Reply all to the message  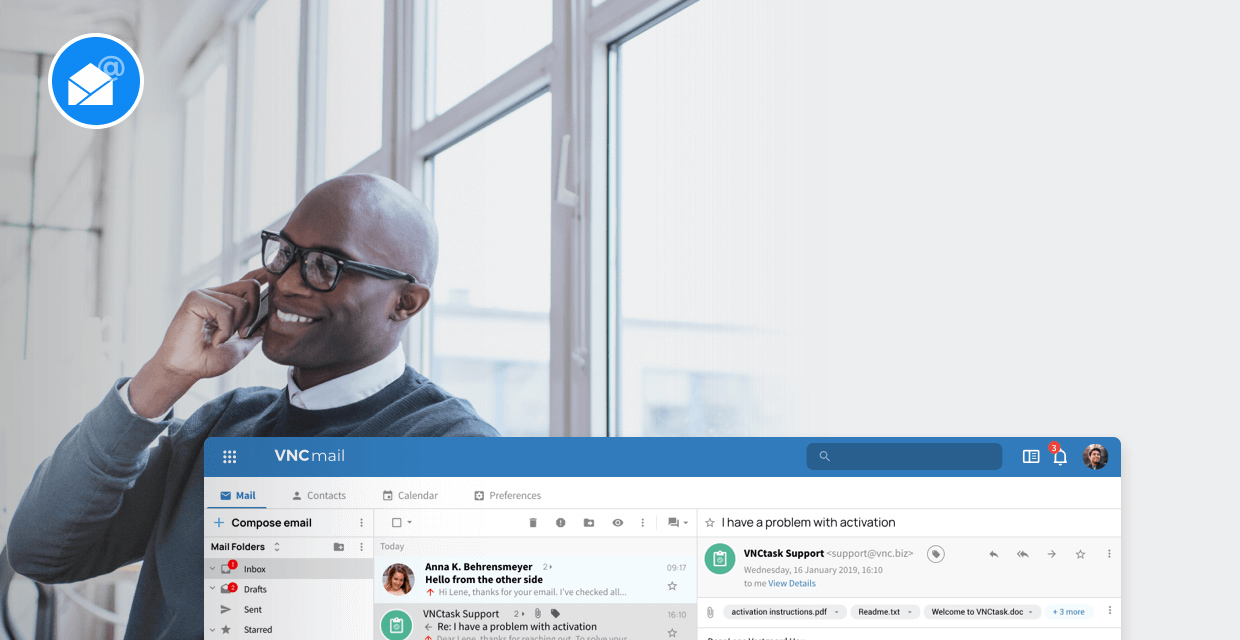tap(1022, 554)
